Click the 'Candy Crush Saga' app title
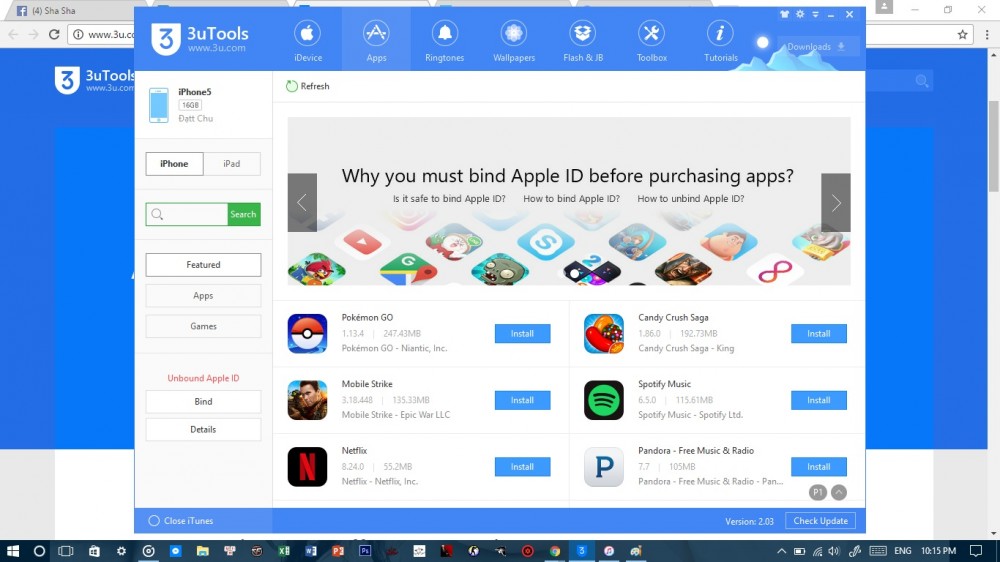The height and width of the screenshot is (562, 1000). [673, 318]
